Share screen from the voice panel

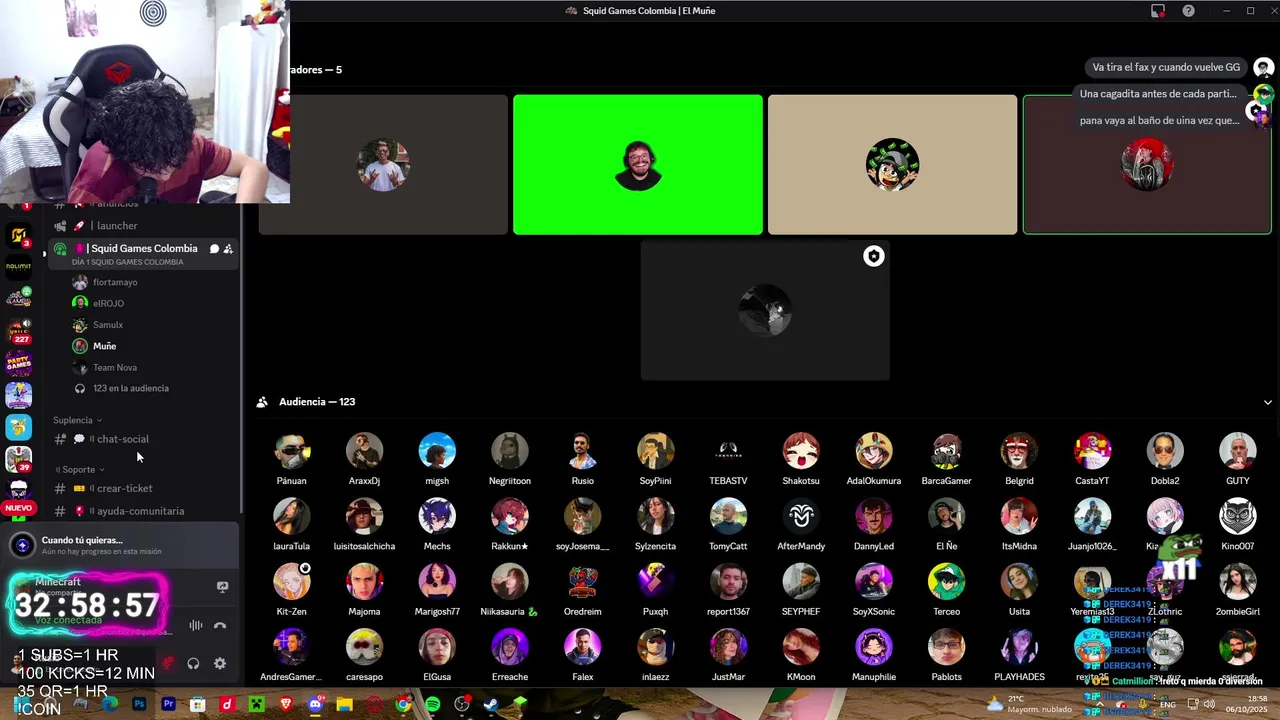point(222,587)
